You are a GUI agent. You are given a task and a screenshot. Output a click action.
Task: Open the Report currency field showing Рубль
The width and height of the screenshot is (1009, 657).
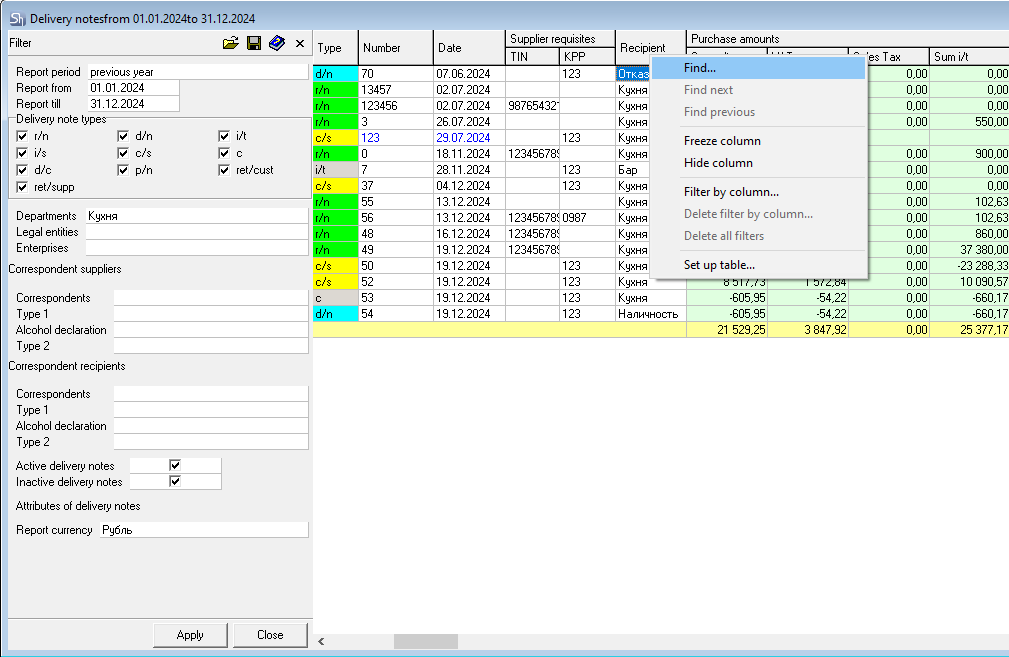click(x=202, y=530)
